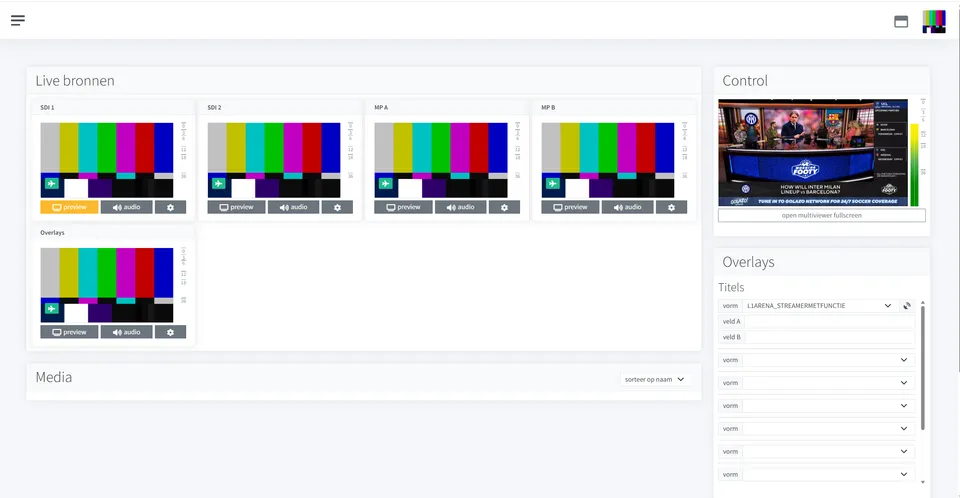Open settings gear for MP A
The width and height of the screenshot is (960, 498).
504,207
